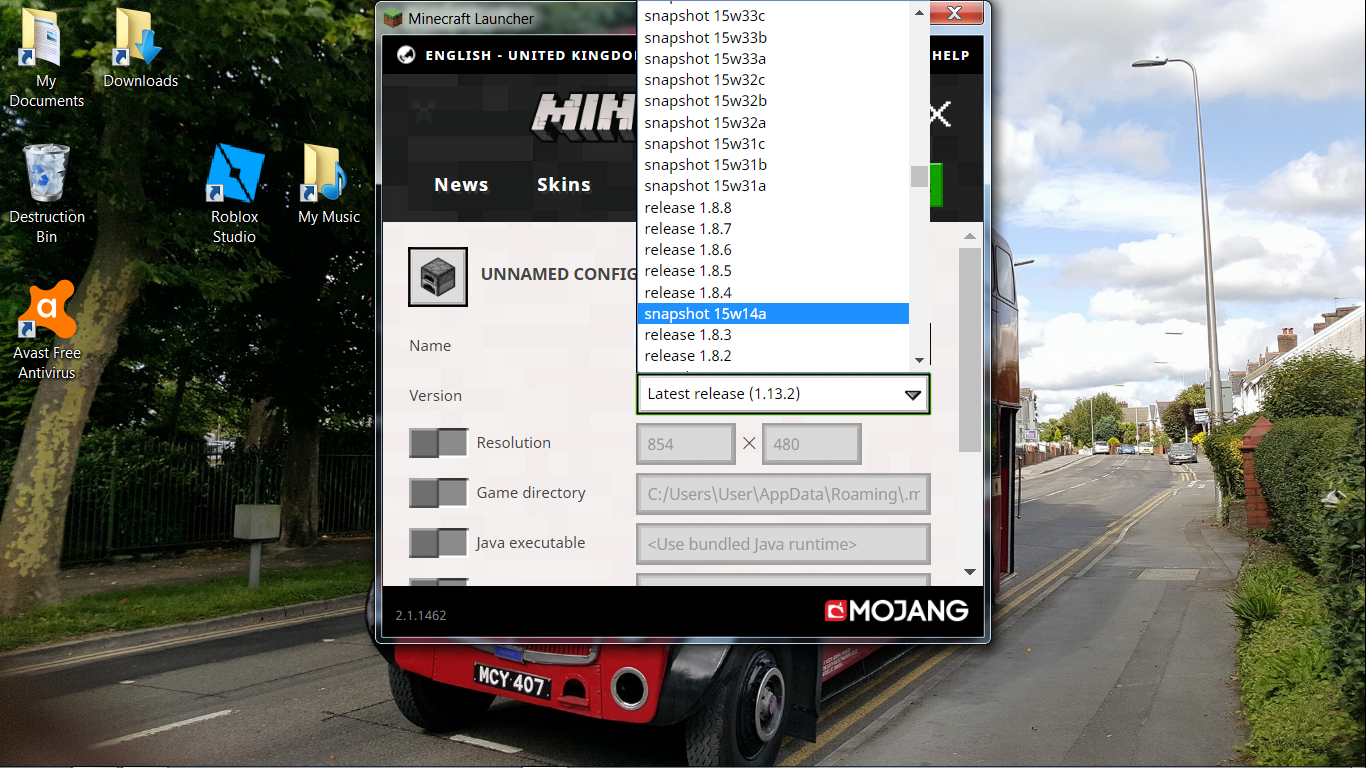Select release 1.8.8 version
Image resolution: width=1366 pixels, height=768 pixels.
[773, 208]
